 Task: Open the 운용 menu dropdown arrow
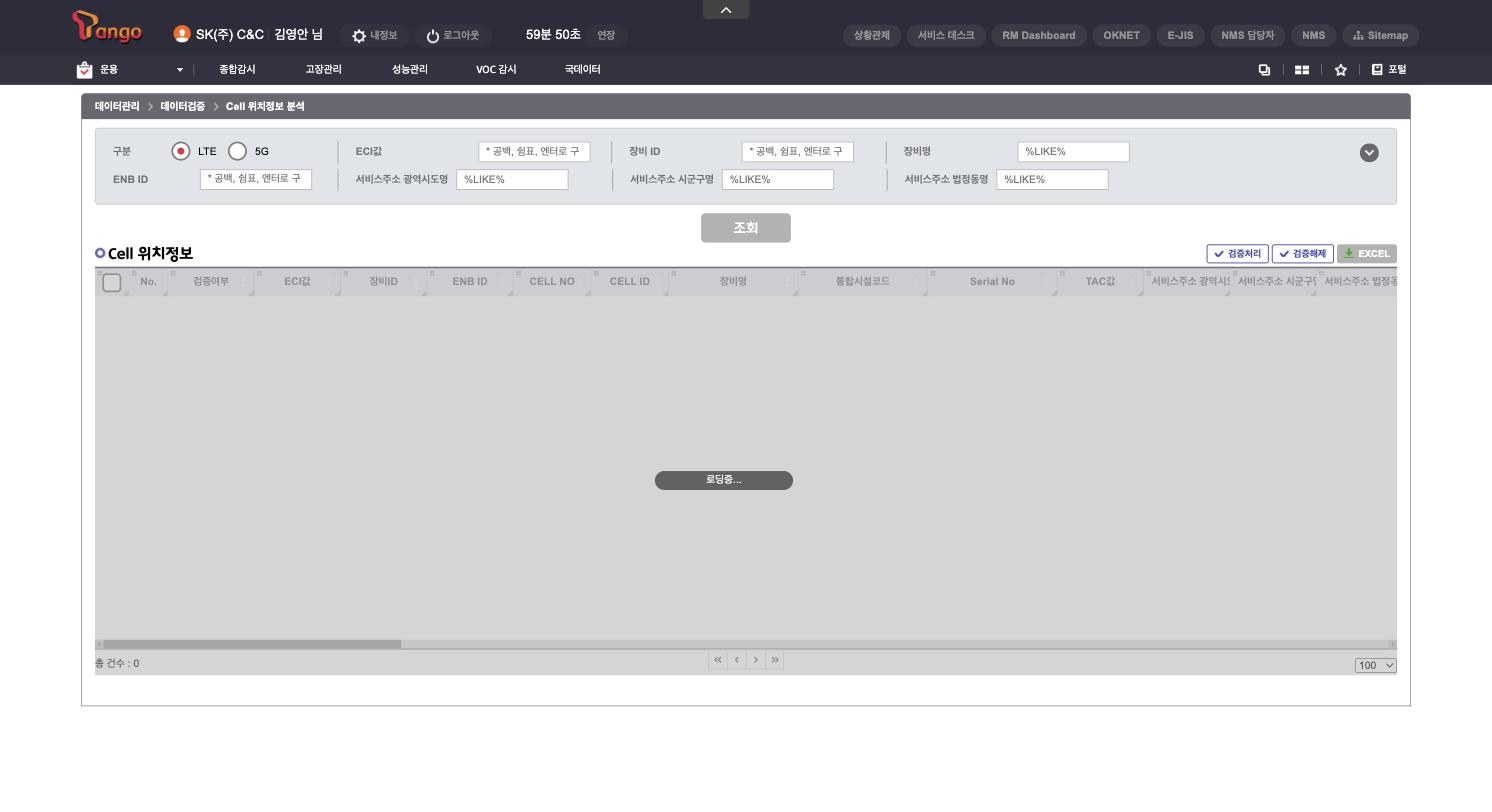[180, 70]
